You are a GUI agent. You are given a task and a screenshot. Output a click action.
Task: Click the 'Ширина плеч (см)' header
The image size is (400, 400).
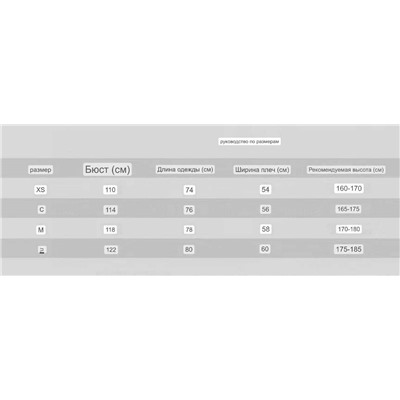click(x=262, y=170)
